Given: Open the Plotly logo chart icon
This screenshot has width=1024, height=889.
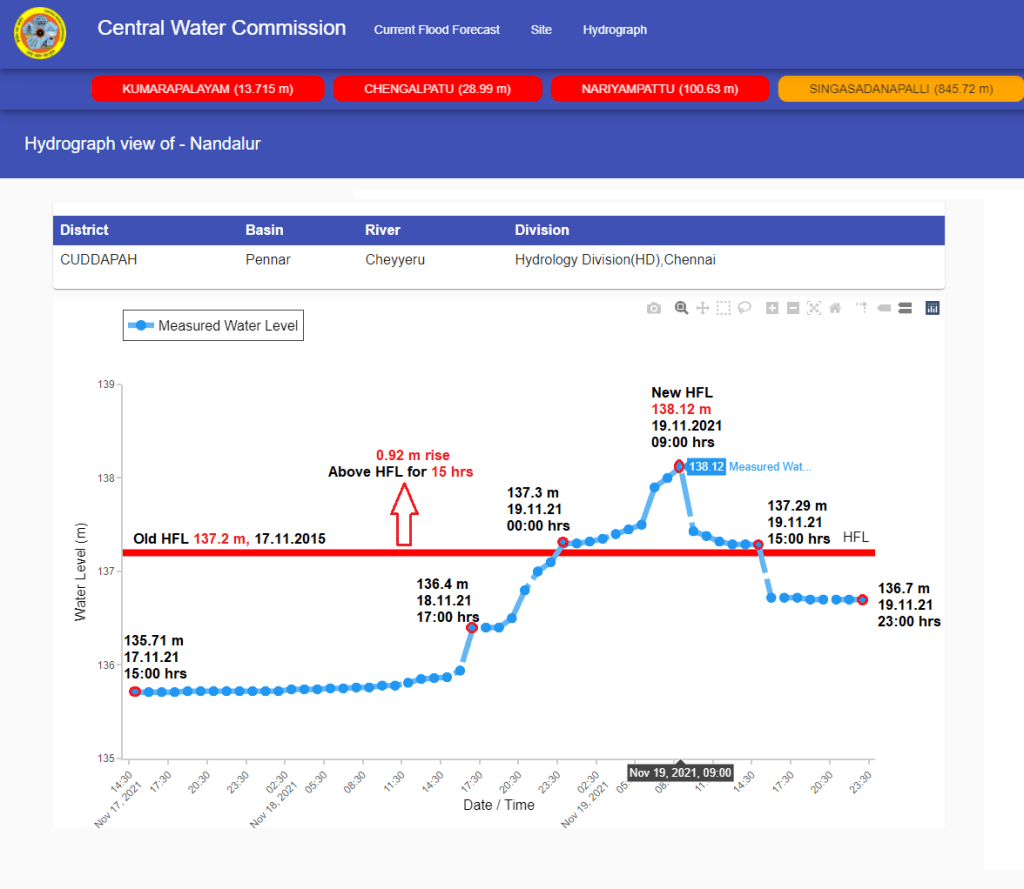Looking at the screenshot, I should (932, 309).
